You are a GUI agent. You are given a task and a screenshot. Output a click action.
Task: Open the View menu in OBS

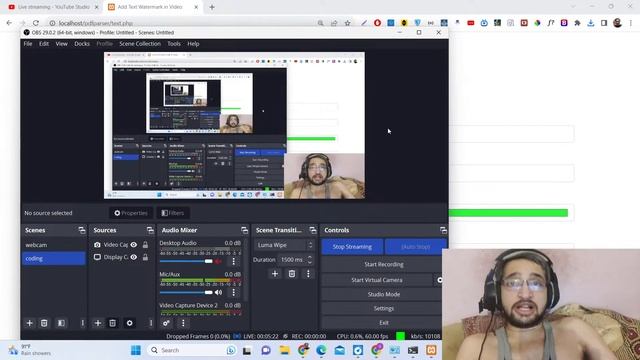[x=62, y=44]
